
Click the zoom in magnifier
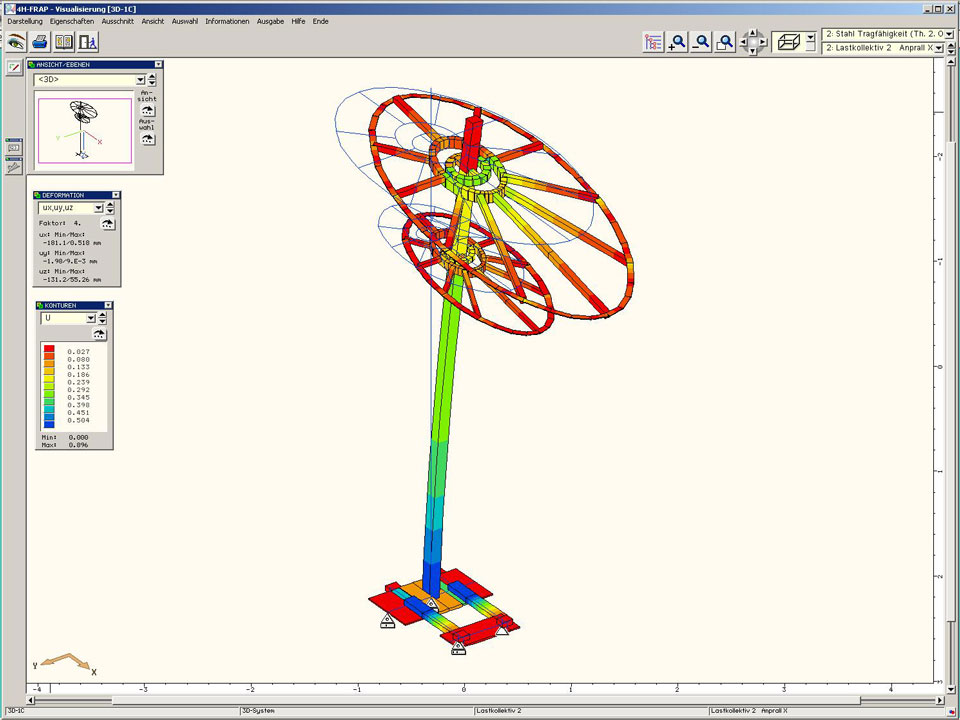coord(678,42)
